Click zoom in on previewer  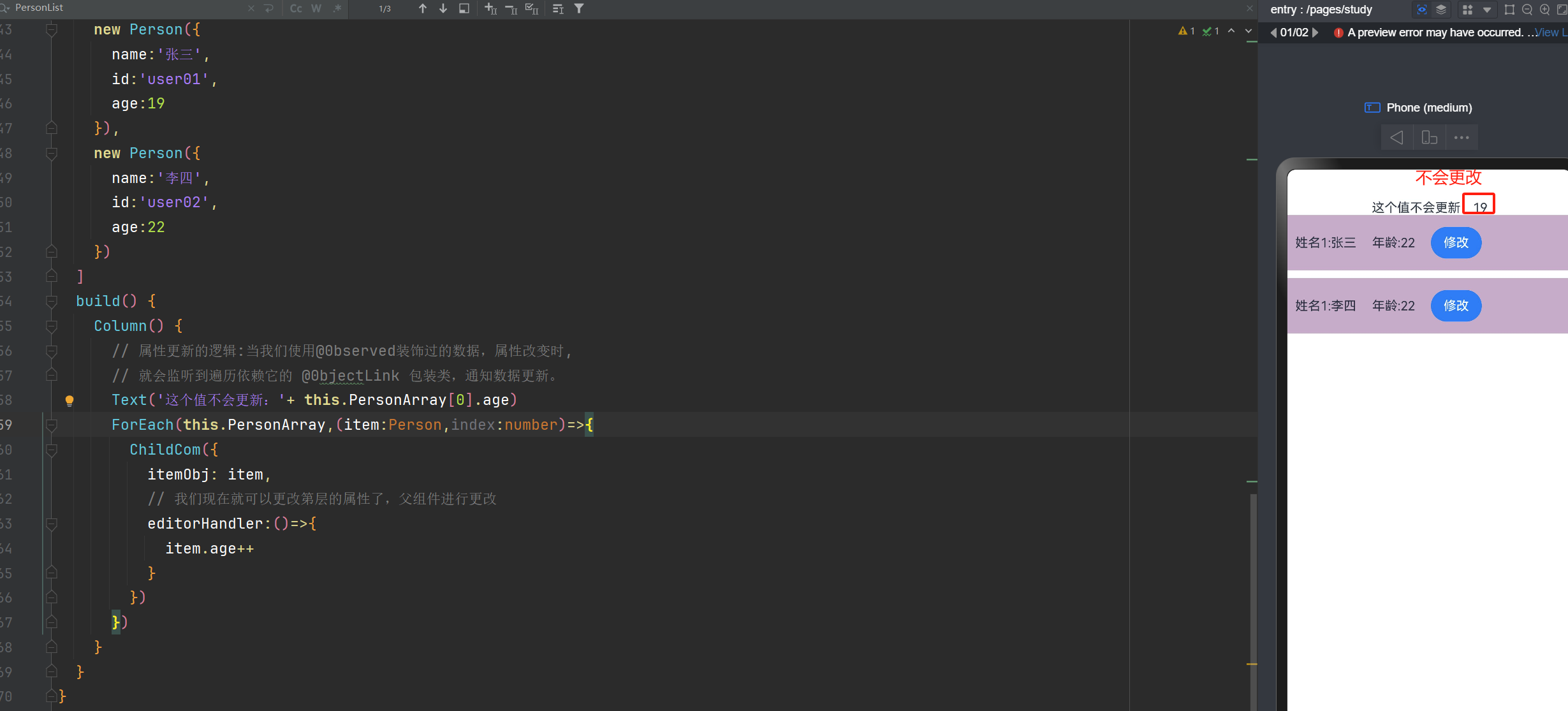point(1544,10)
